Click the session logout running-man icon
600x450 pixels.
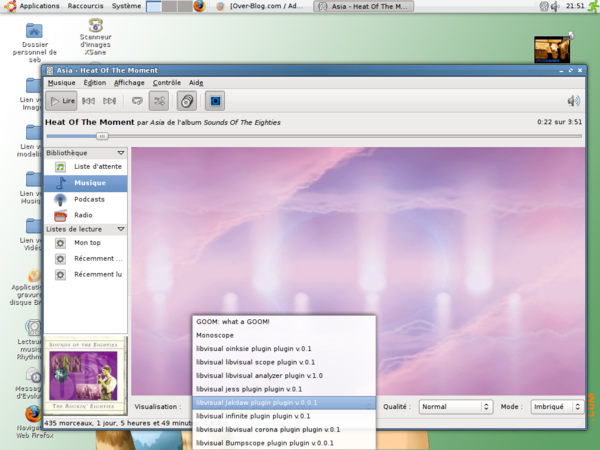[x=593, y=6]
